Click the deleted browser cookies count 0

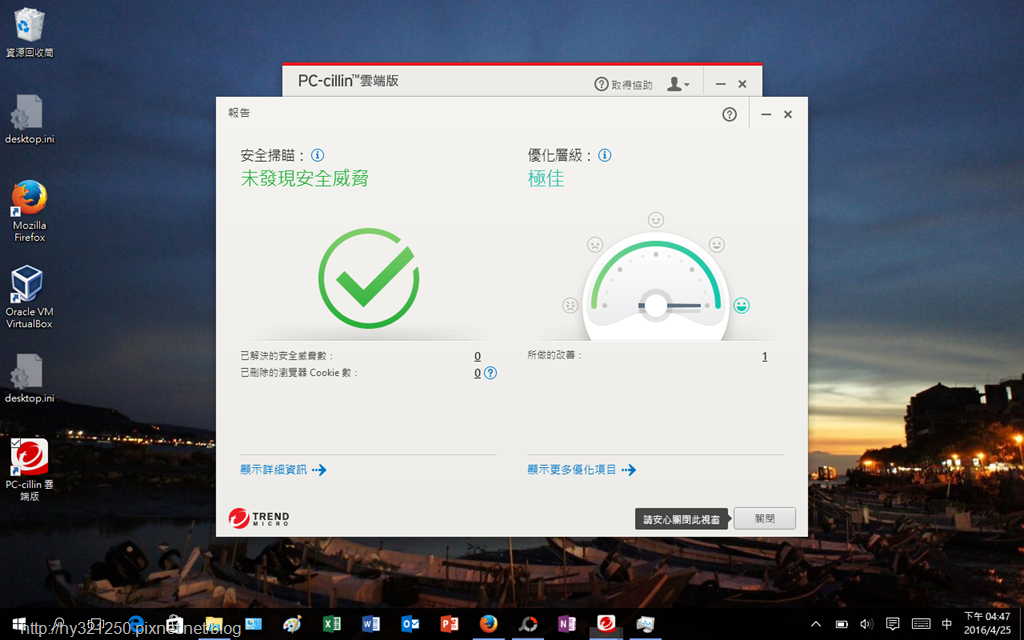(x=477, y=373)
